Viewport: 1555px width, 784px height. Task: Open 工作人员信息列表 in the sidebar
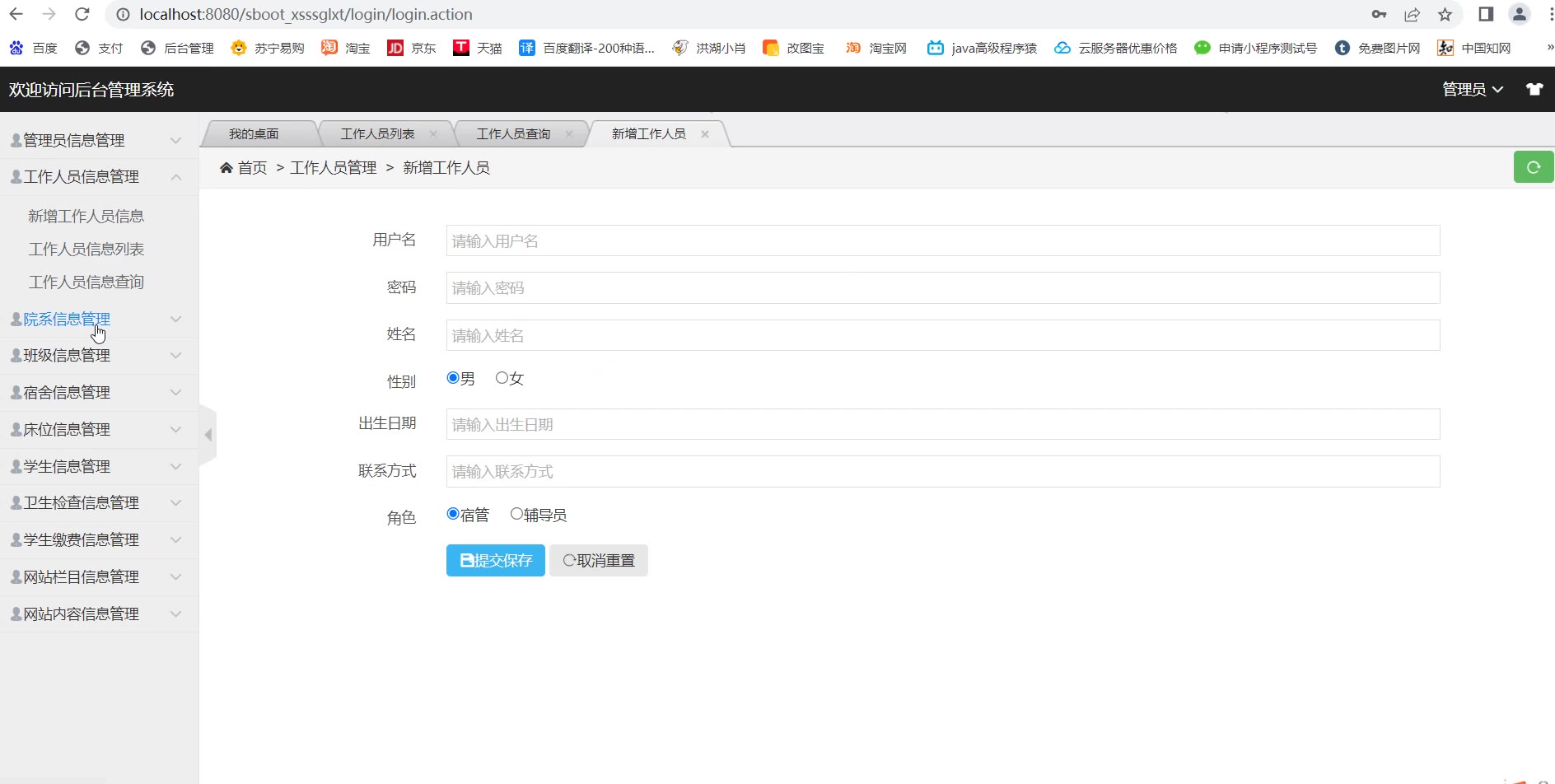[86, 249]
